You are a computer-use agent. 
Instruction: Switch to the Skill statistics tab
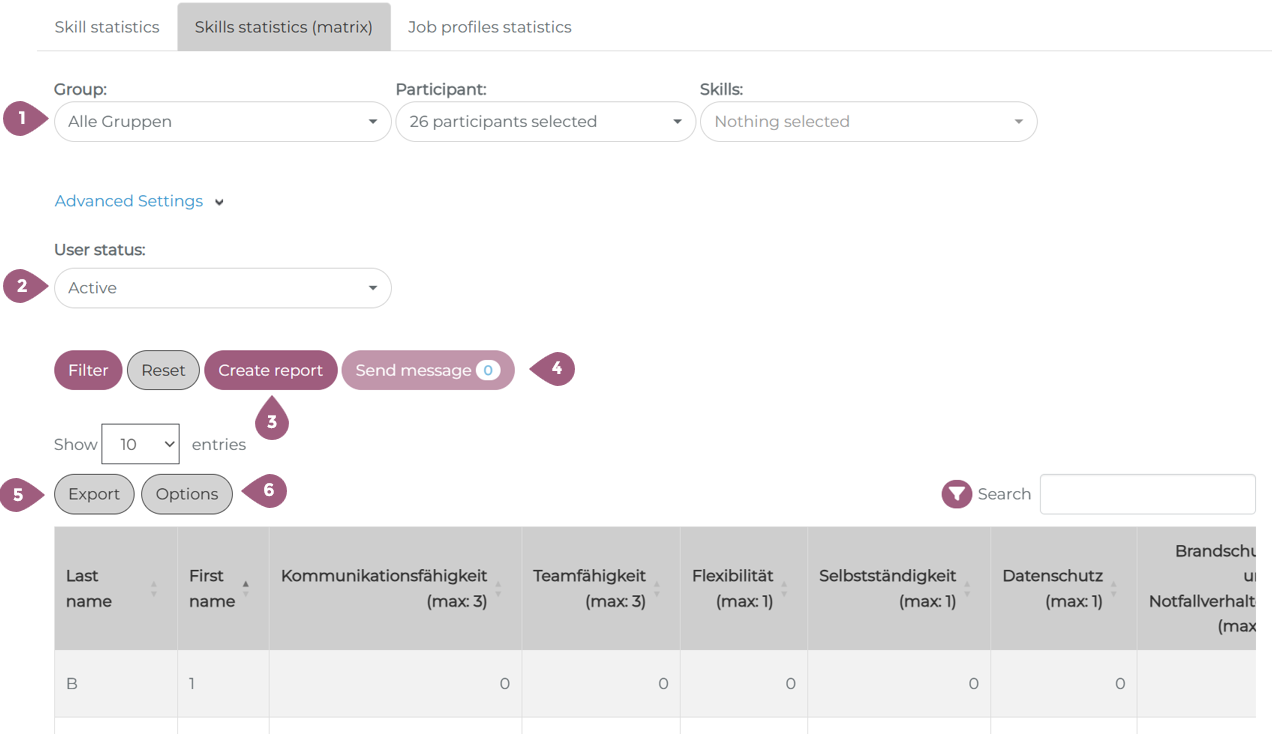(107, 27)
